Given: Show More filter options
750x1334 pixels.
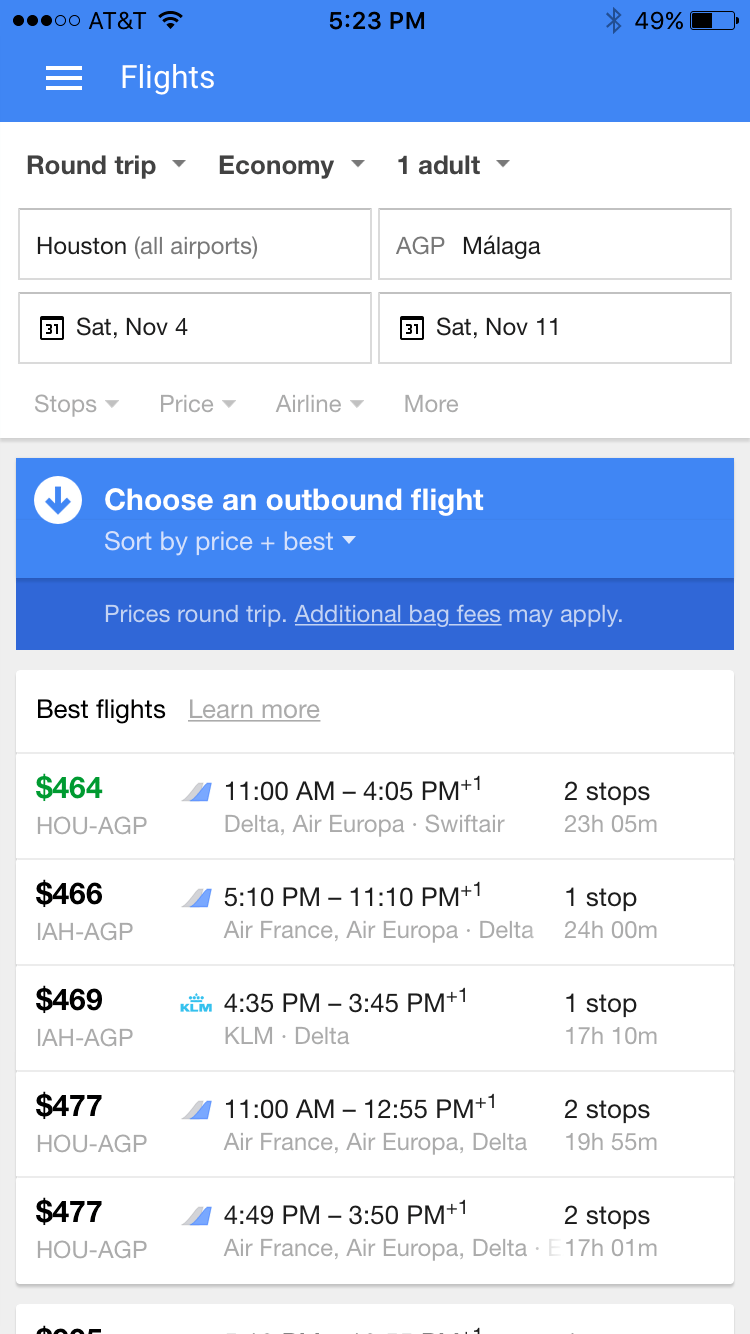Looking at the screenshot, I should click(x=431, y=404).
